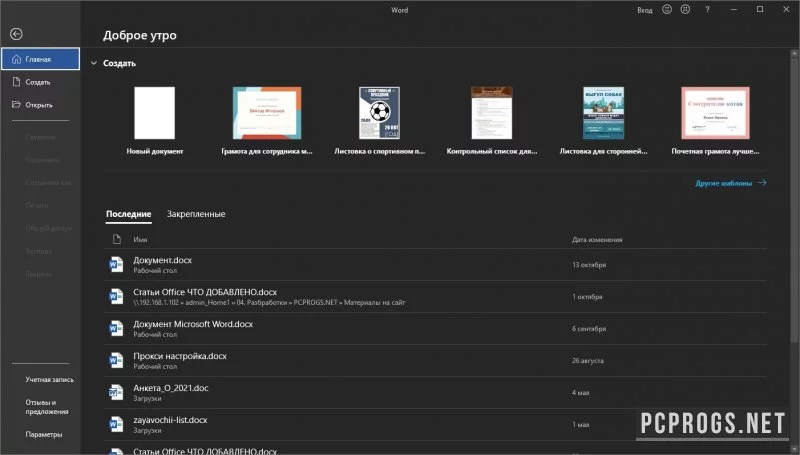Click Дата изменения column header
Screen dimensions: 800x455
coord(597,239)
